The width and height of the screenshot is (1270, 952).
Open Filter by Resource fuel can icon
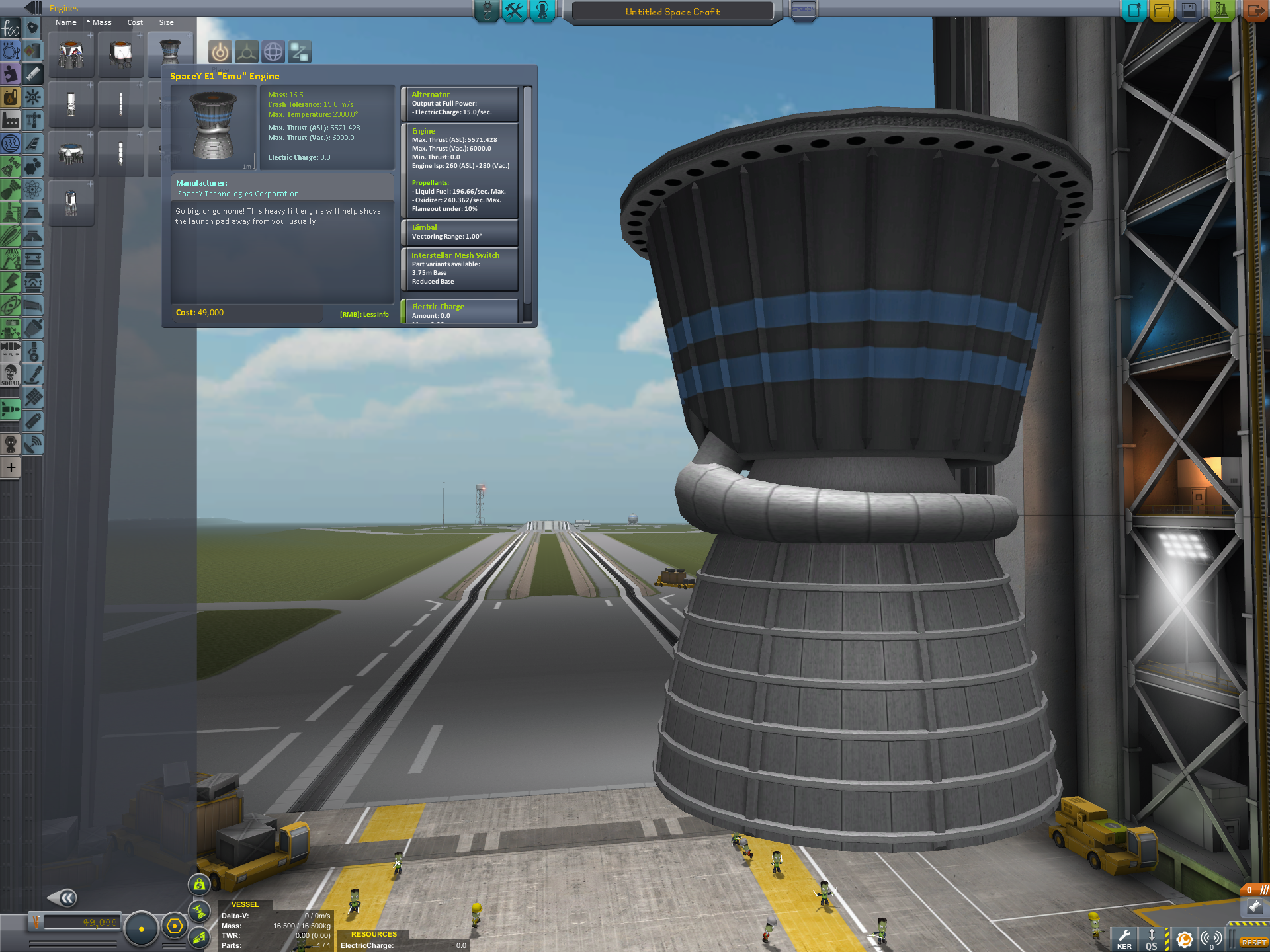pos(11,97)
